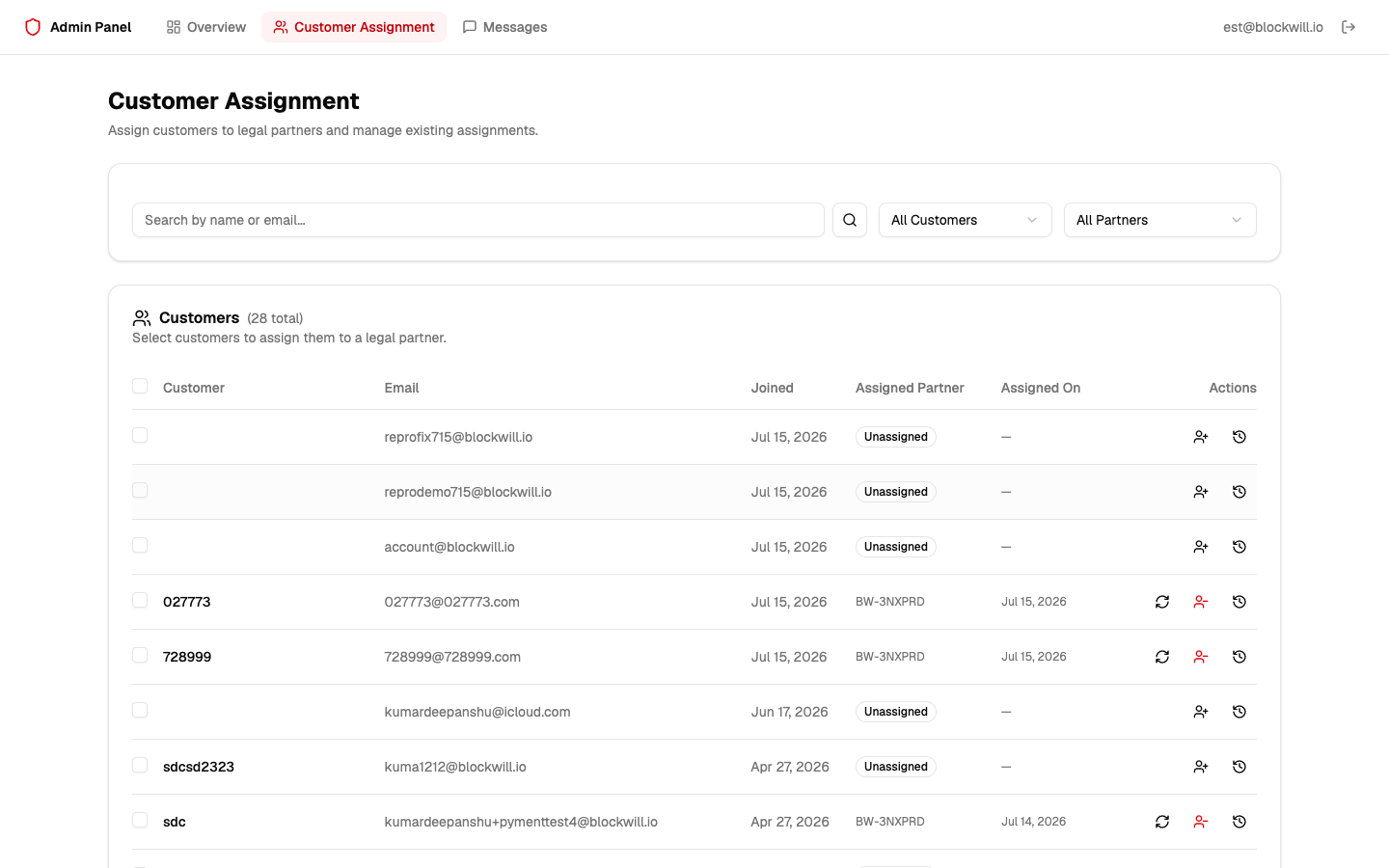View history for customer 728999
The width and height of the screenshot is (1389, 868).
pos(1239,657)
